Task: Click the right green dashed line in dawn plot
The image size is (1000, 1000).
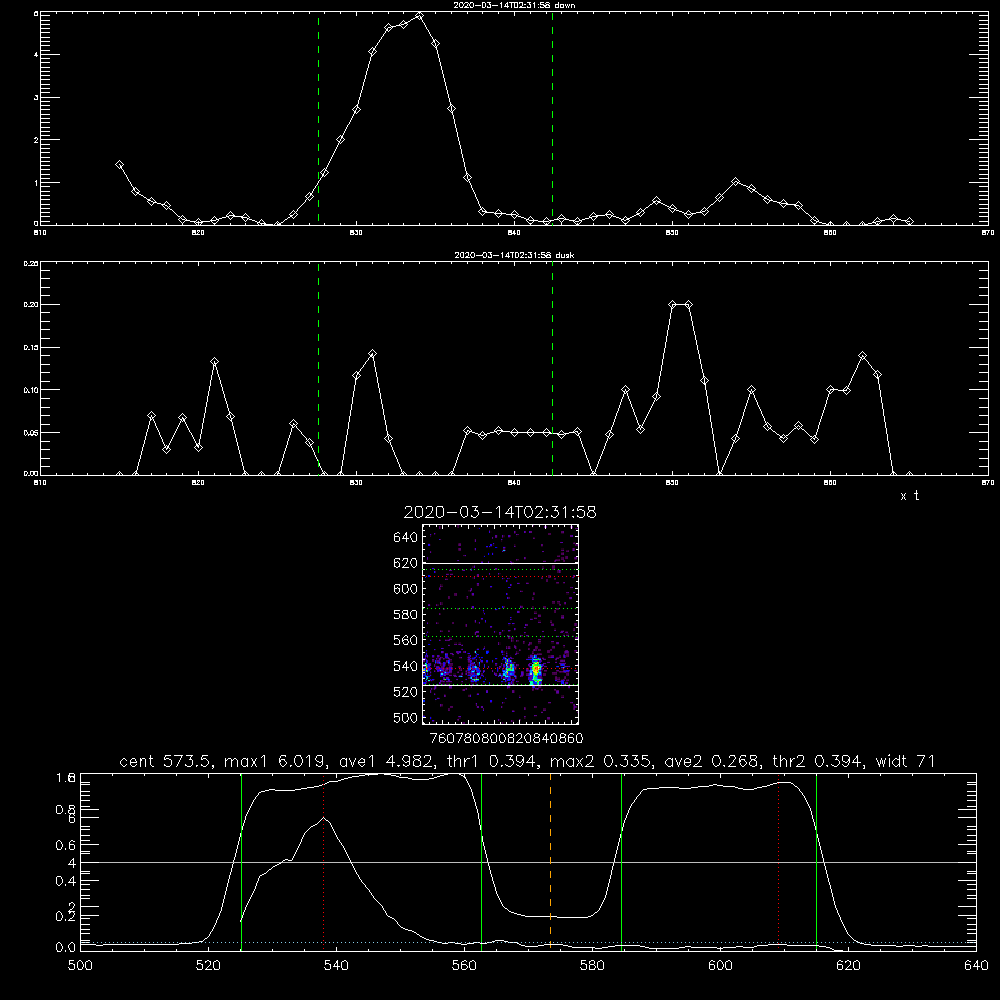Action: point(552,118)
